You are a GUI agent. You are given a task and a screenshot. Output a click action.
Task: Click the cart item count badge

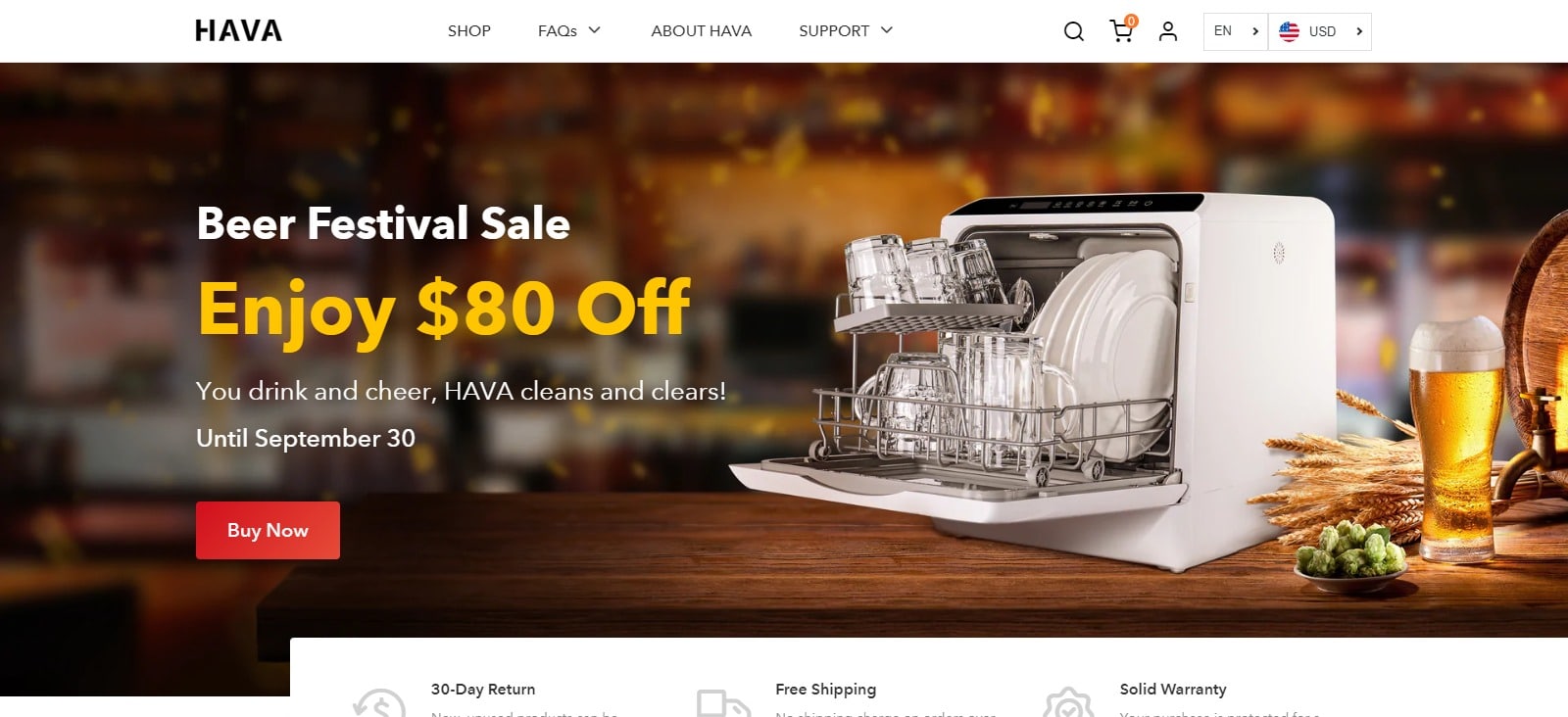pyautogui.click(x=1131, y=21)
